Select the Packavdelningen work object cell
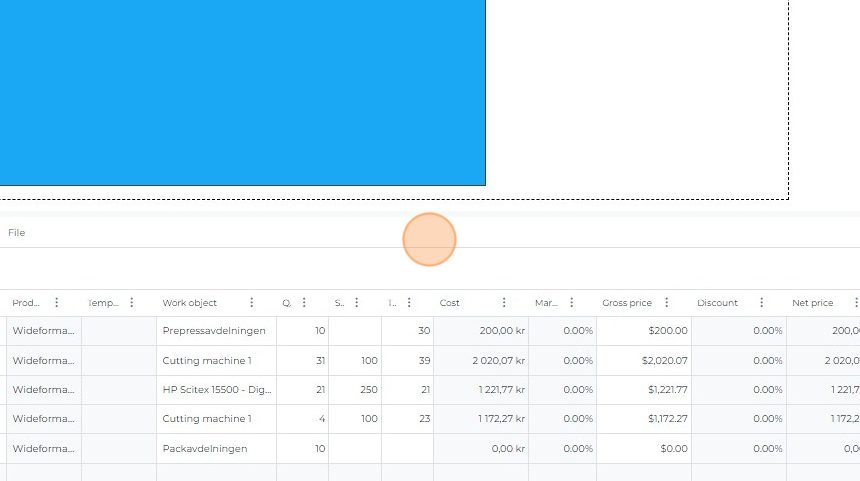This screenshot has height=481, width=860. click(x=205, y=449)
